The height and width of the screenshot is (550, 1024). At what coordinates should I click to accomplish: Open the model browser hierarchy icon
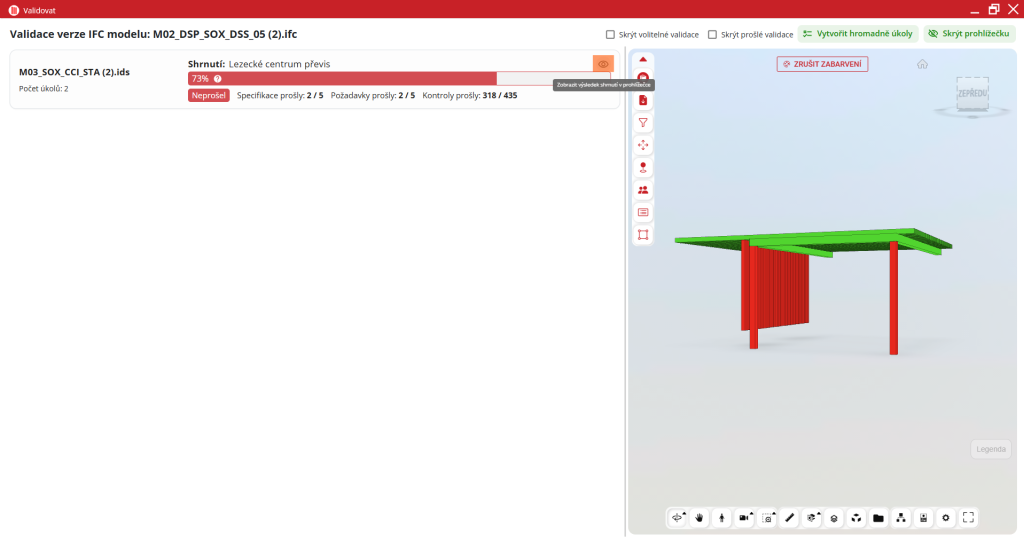[x=901, y=518]
